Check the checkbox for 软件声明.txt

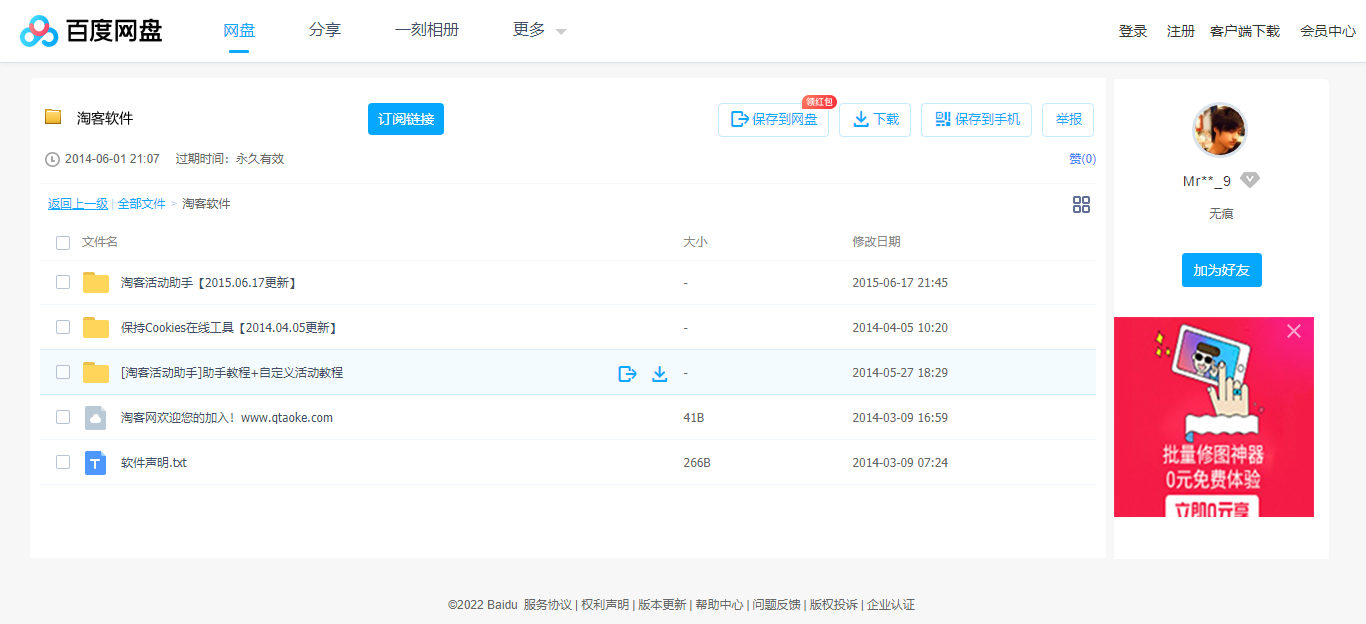(x=63, y=462)
